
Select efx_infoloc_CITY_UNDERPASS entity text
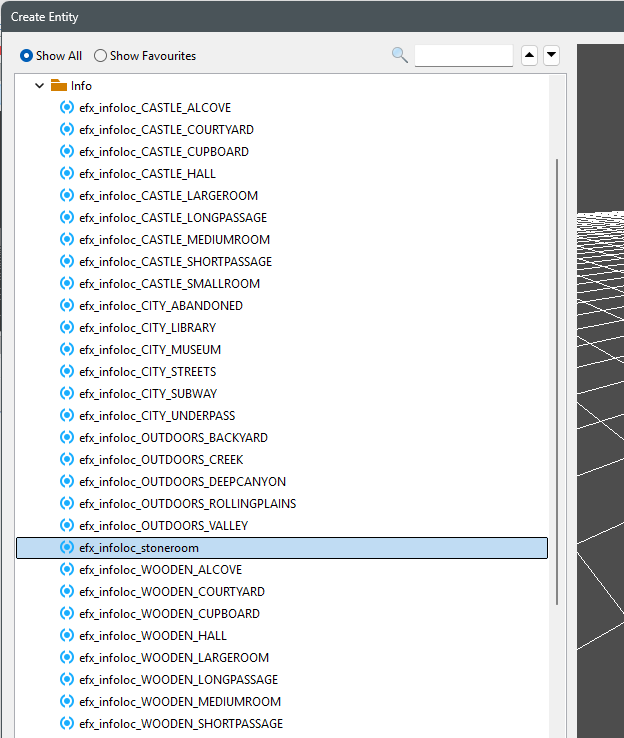pyautogui.click(x=157, y=416)
